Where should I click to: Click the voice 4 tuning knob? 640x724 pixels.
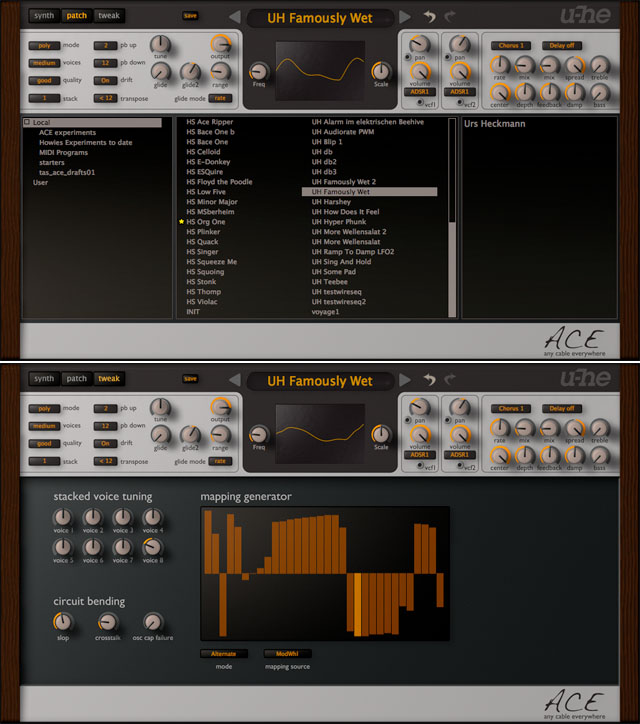[152, 517]
